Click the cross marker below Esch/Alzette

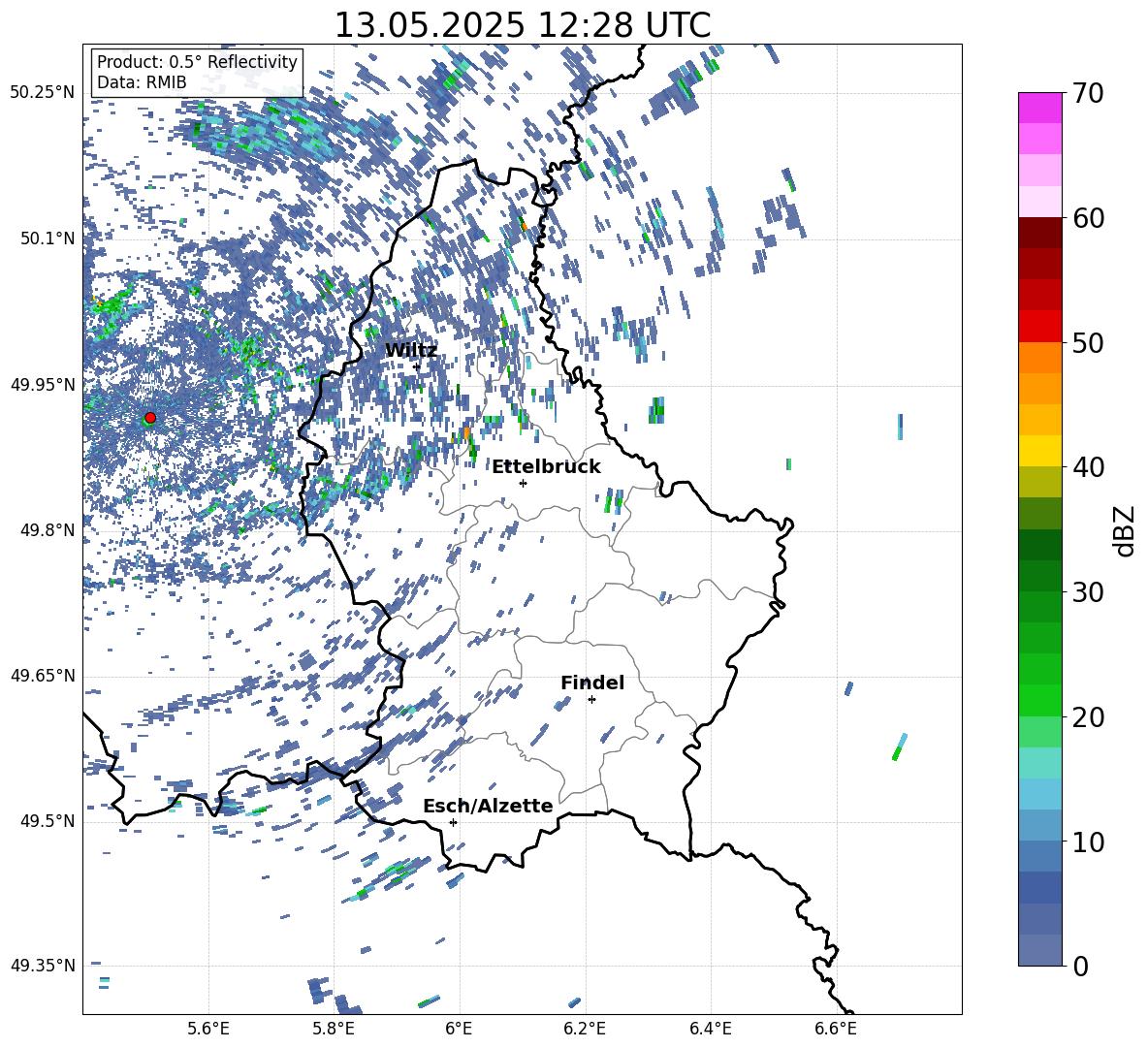(x=453, y=822)
